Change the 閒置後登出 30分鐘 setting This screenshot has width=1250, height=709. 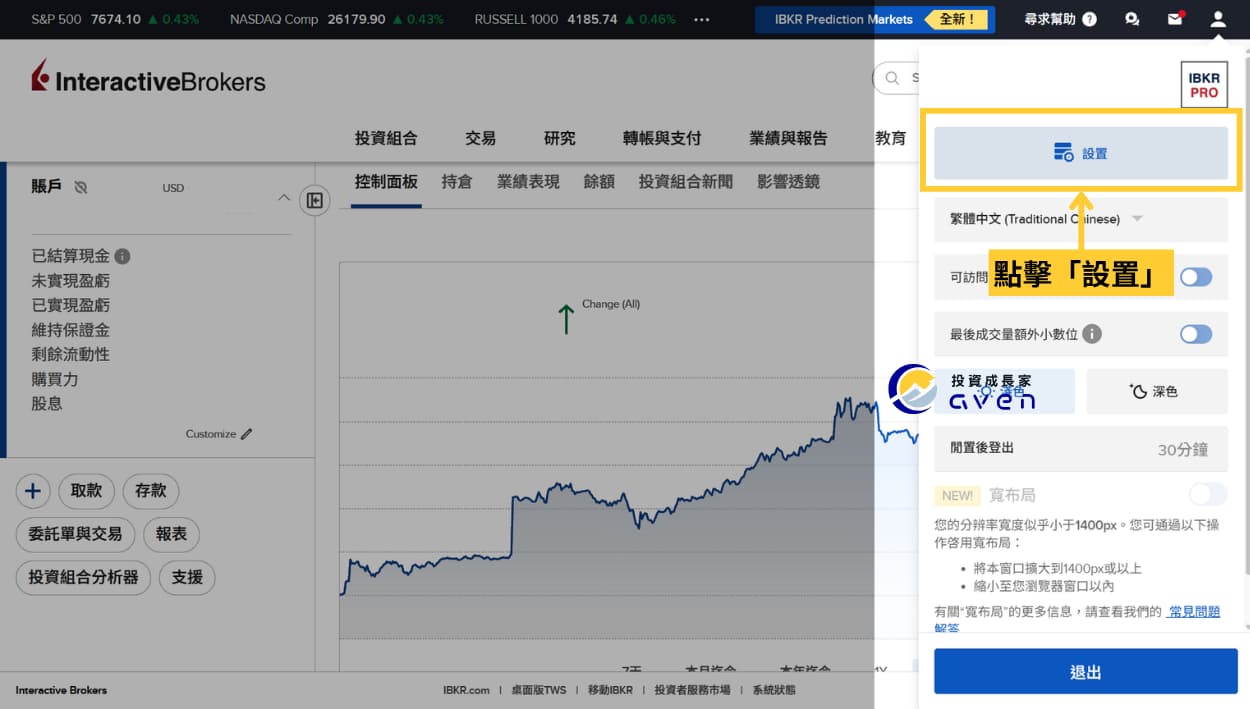[1081, 449]
